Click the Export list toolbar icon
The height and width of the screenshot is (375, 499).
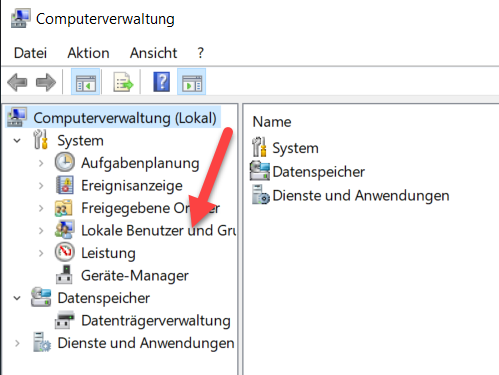[x=123, y=82]
